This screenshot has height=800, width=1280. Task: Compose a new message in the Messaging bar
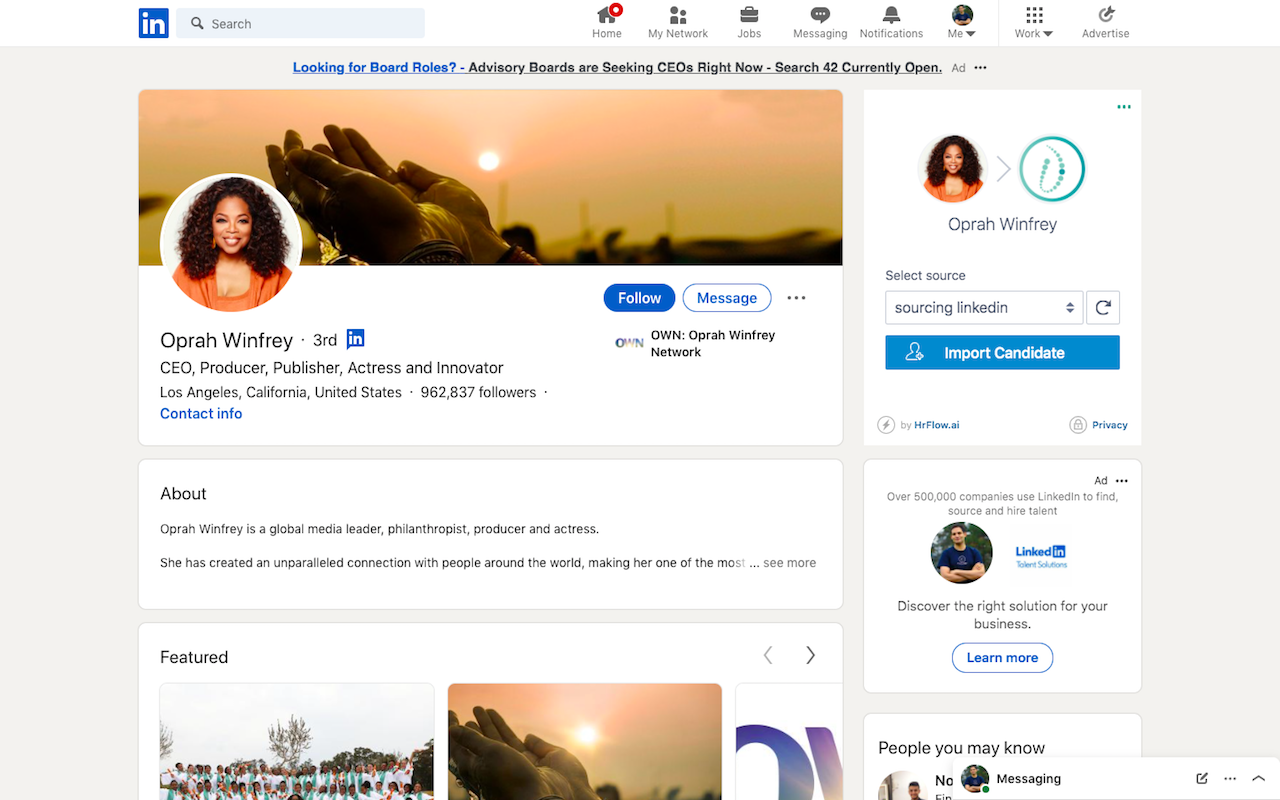(x=1202, y=779)
